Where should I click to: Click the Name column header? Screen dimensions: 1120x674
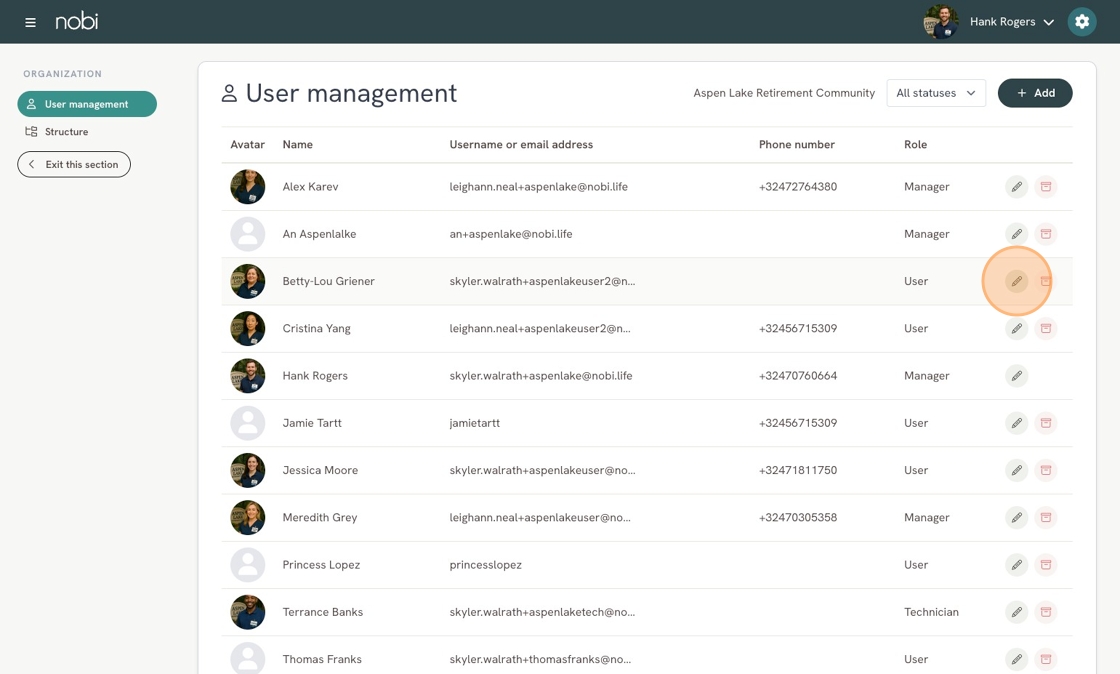[297, 145]
